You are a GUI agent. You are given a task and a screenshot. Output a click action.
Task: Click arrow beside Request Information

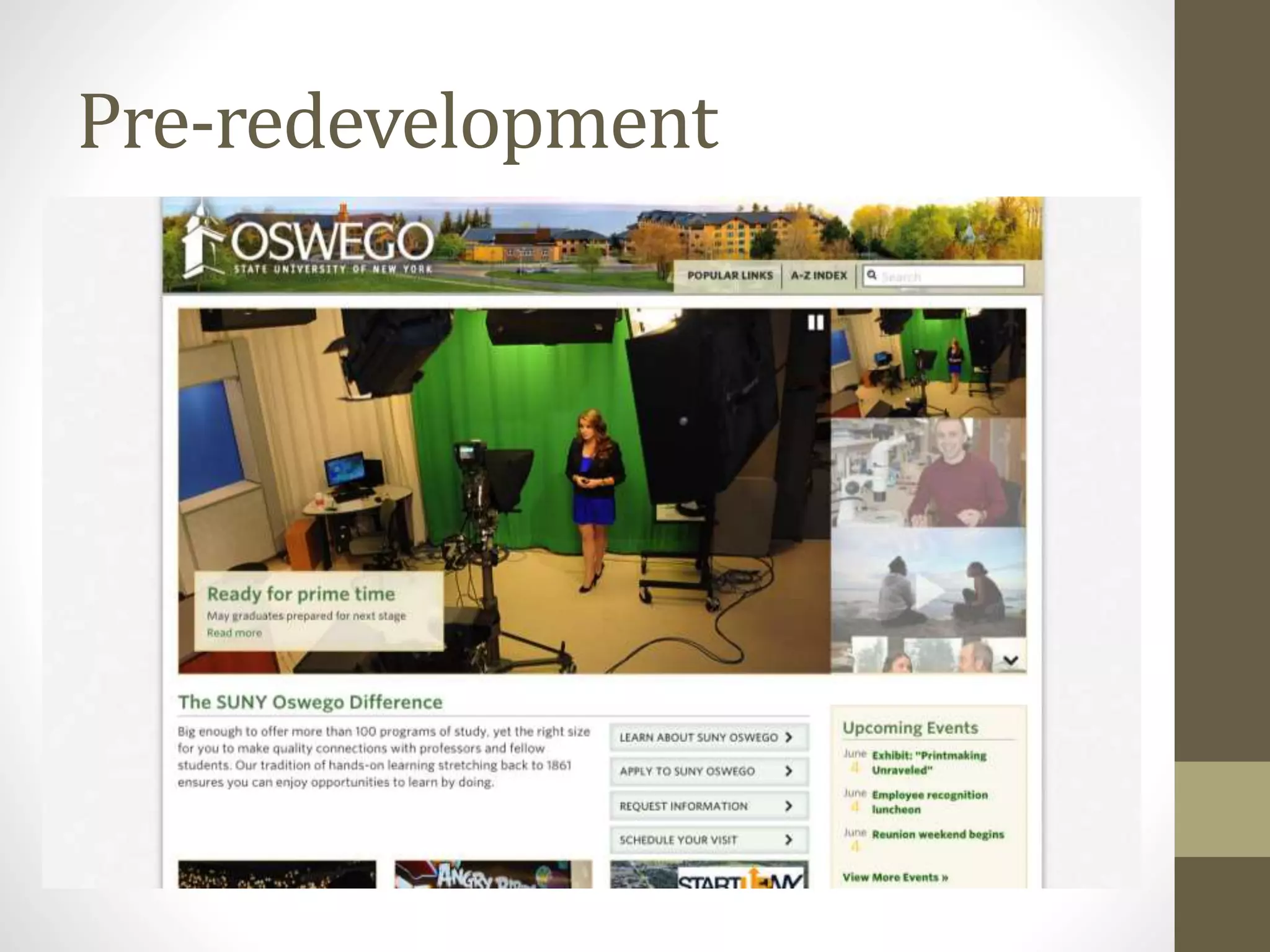(789, 806)
